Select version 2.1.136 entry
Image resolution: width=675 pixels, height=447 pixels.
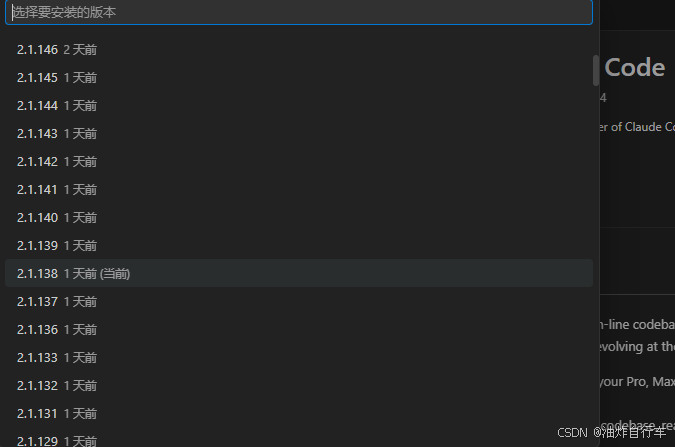(x=299, y=329)
